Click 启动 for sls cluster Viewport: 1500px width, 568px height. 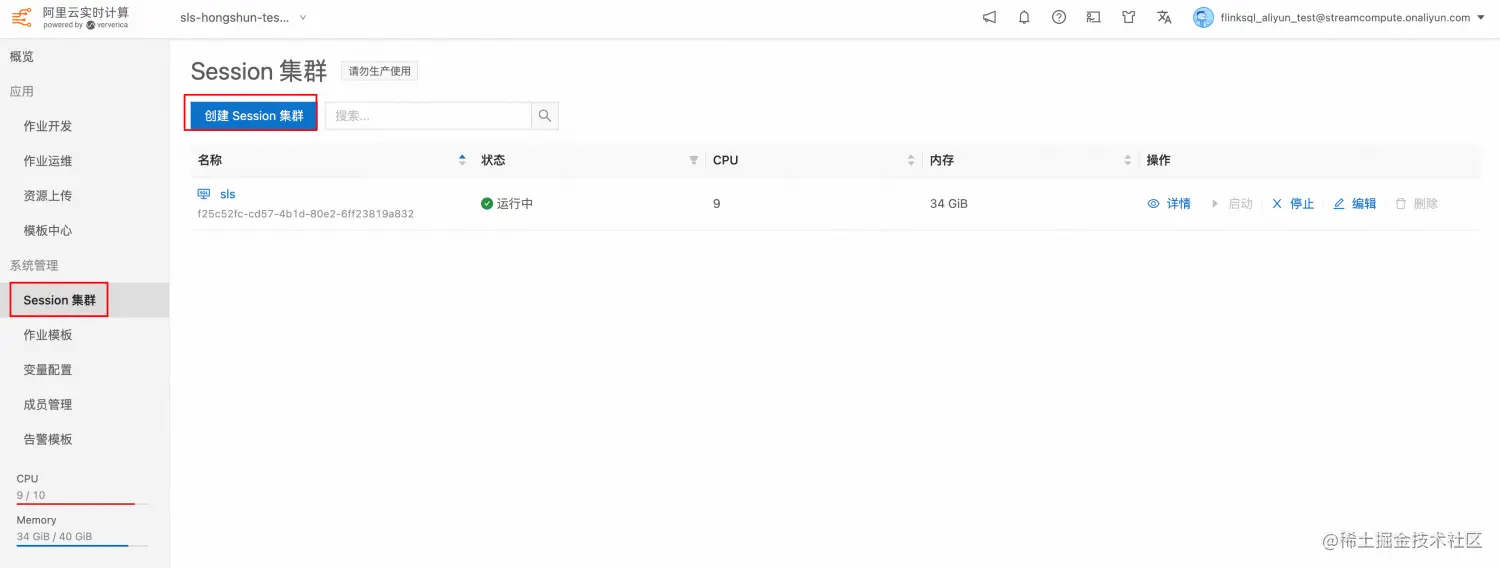(1232, 204)
